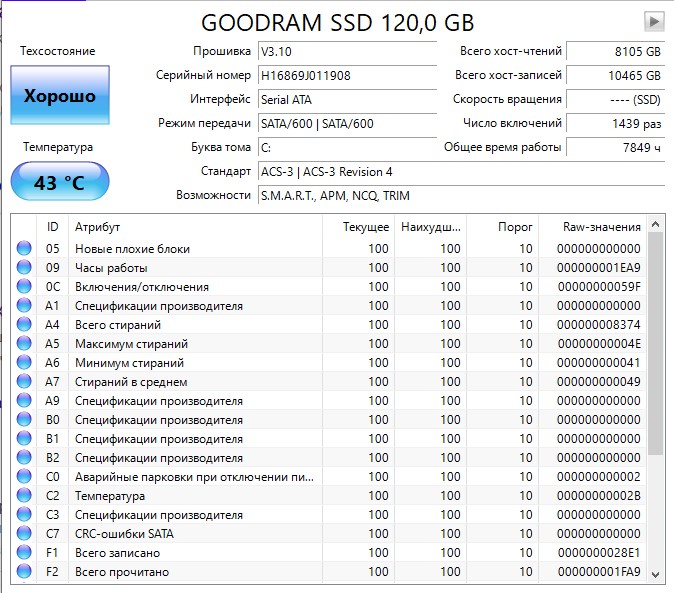Screen dimensions: 674x593
Task: Select the Всего прочитано row
Action: point(329,571)
